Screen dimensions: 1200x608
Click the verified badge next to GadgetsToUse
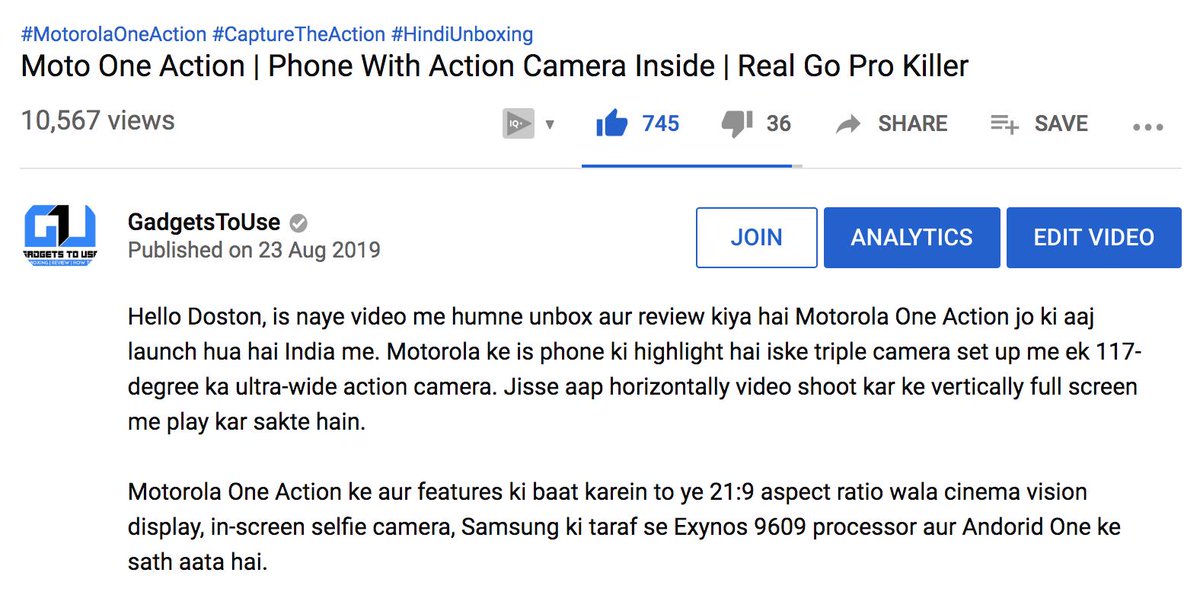(x=298, y=222)
